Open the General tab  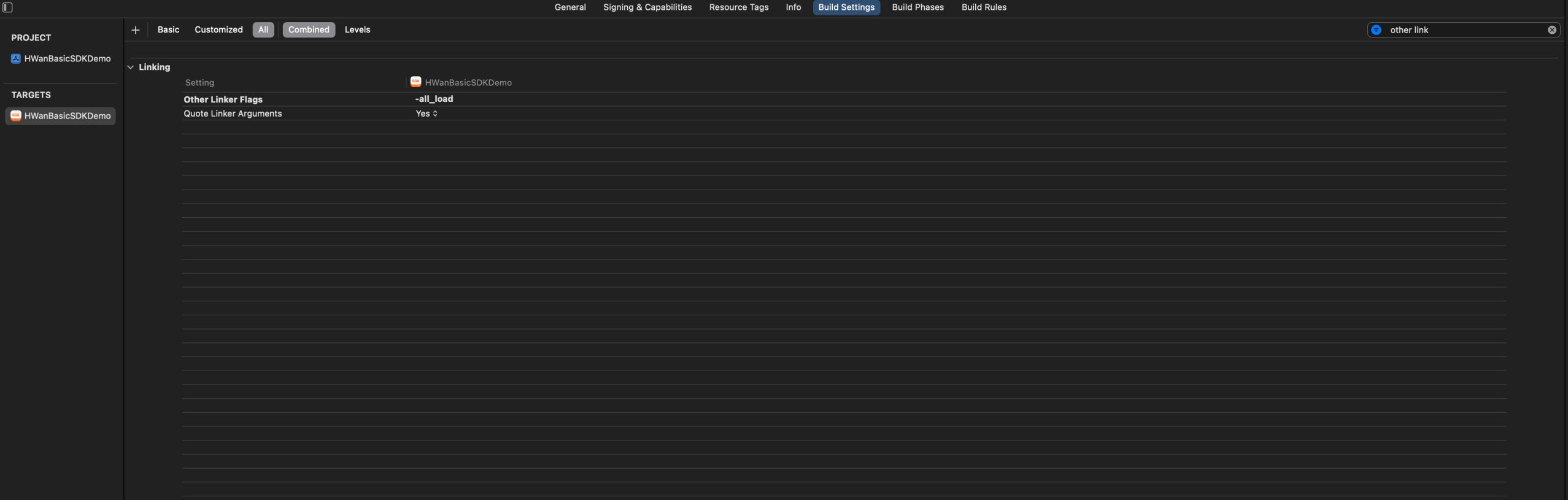click(x=570, y=7)
